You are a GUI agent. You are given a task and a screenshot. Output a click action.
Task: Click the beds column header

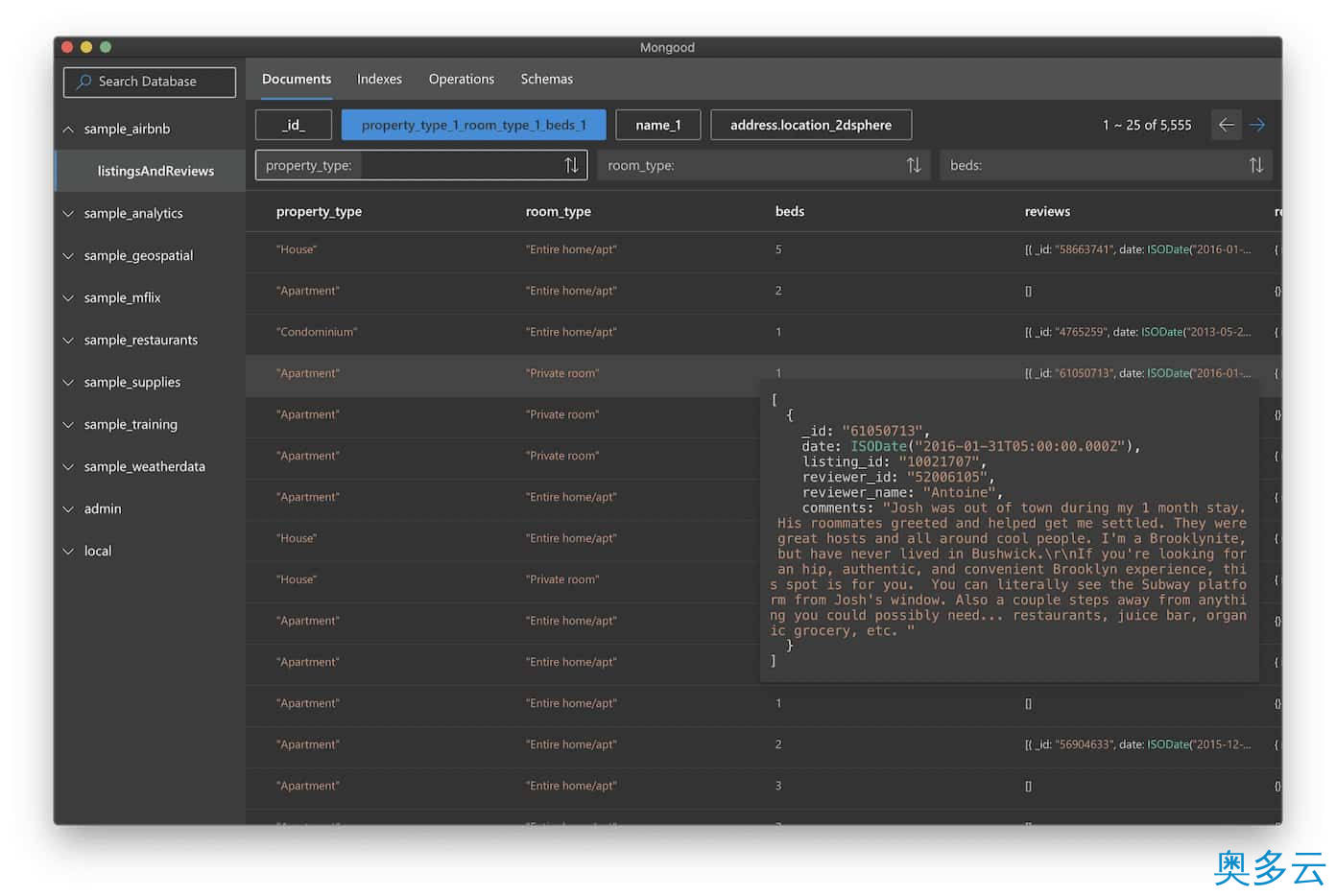(x=790, y=212)
